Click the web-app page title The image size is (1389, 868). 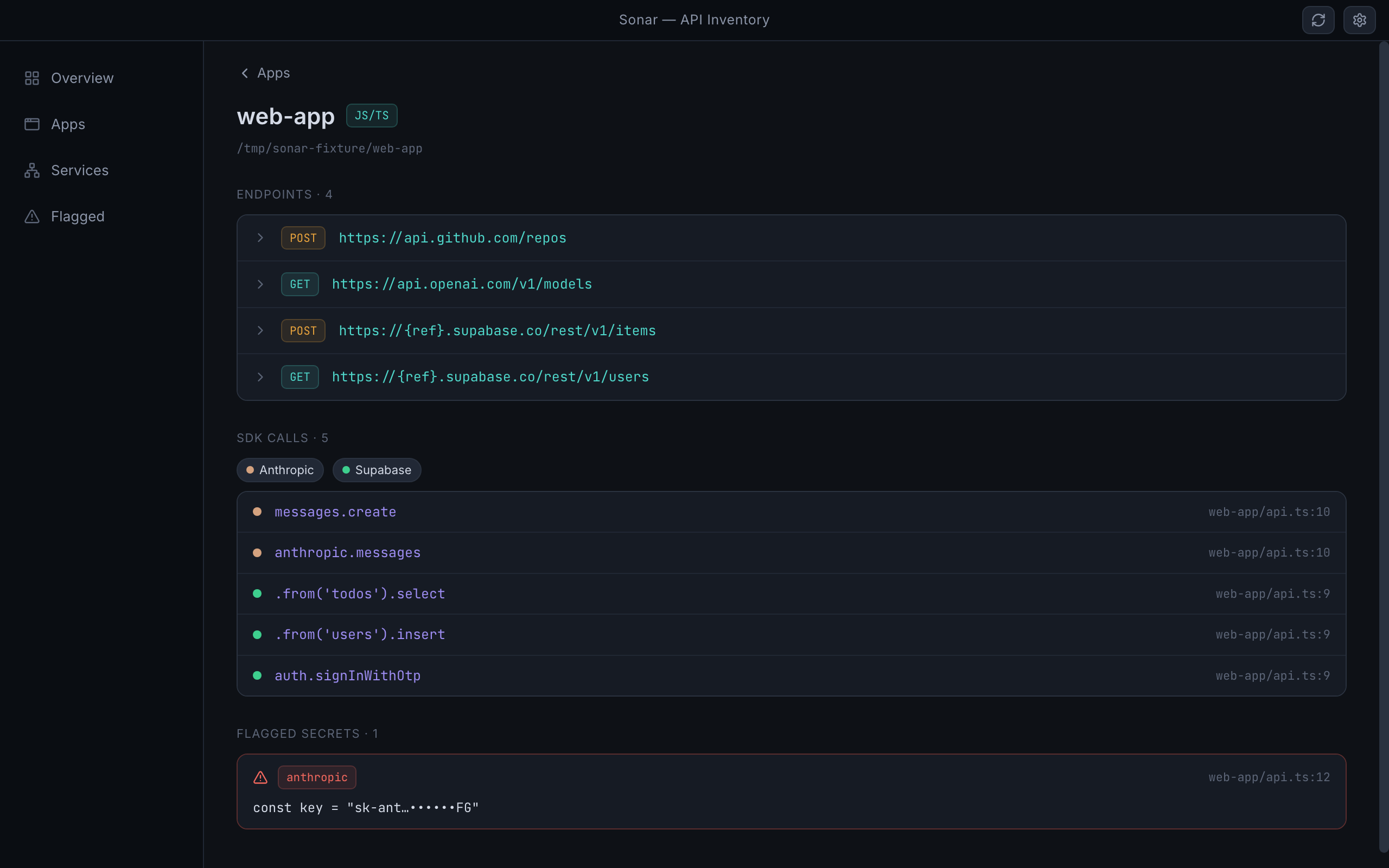(x=286, y=117)
